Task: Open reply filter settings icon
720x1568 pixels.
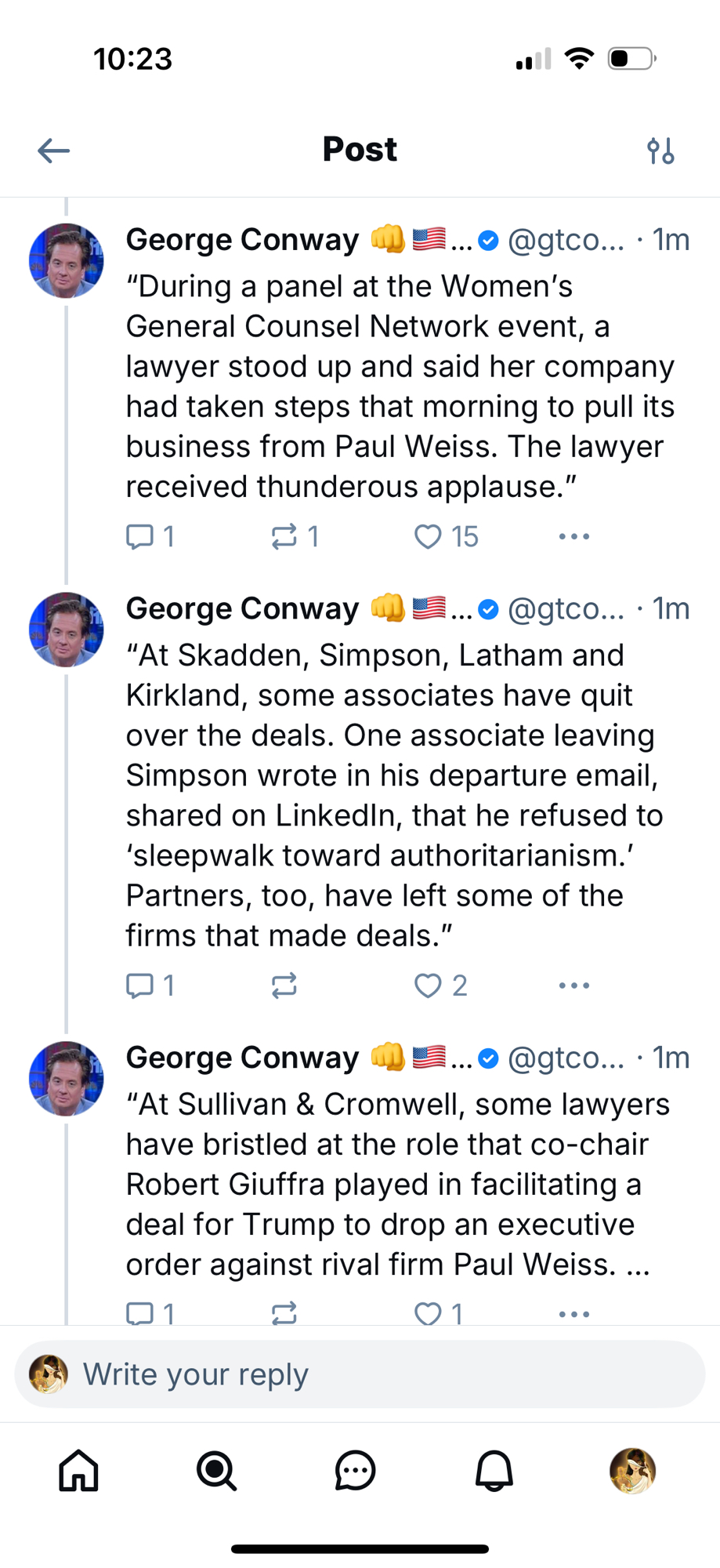Action: click(660, 150)
